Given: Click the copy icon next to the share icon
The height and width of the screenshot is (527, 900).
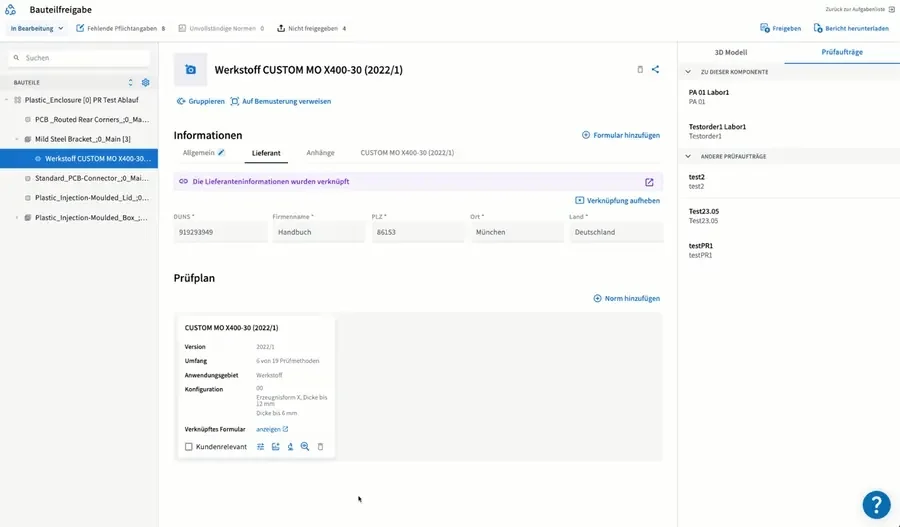Looking at the screenshot, I should coord(640,69).
